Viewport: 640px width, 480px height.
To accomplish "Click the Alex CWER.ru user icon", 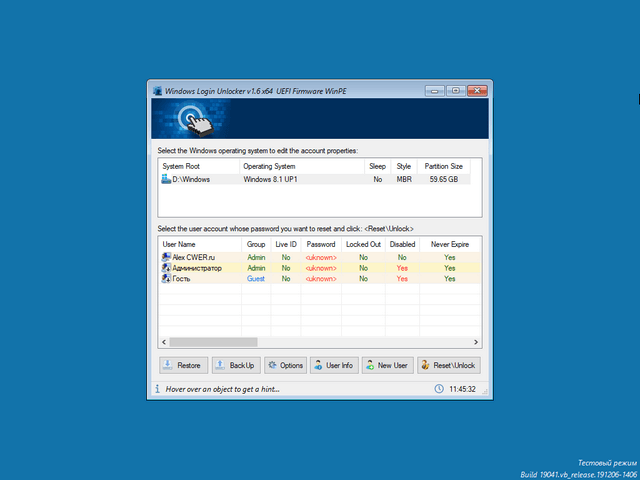I will 166,257.
